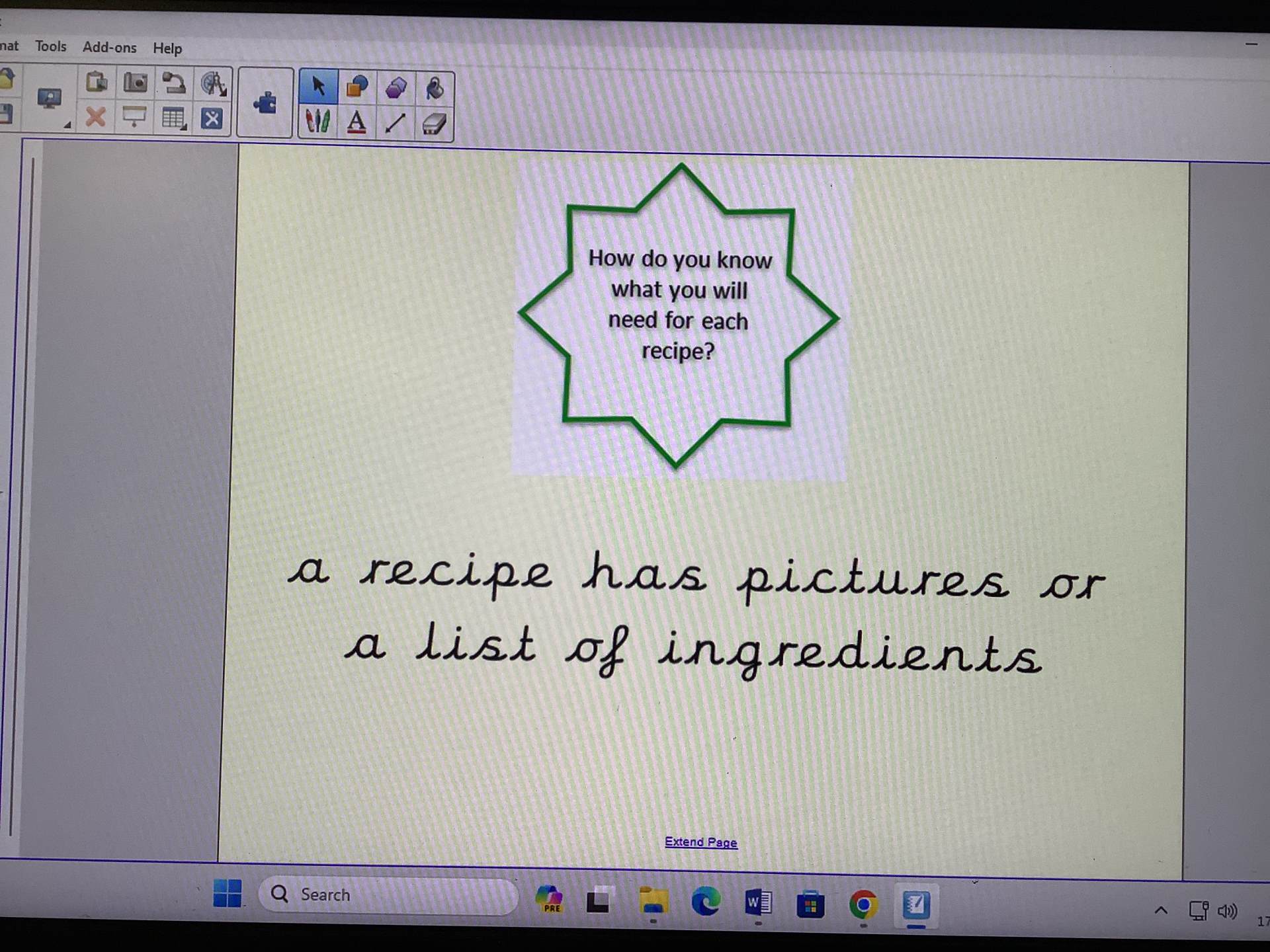Open the Add-ons puzzle piece manager

(265, 103)
